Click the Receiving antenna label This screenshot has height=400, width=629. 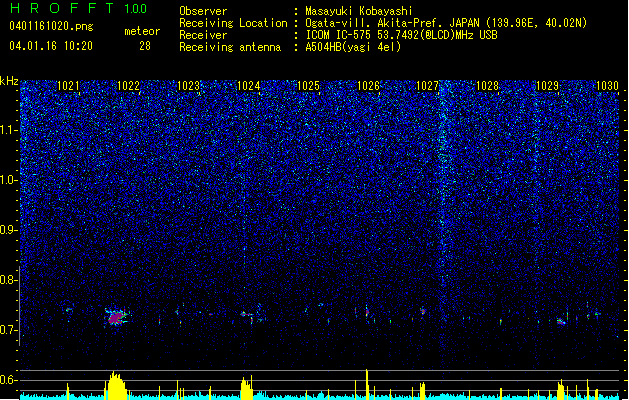[x=230, y=47]
